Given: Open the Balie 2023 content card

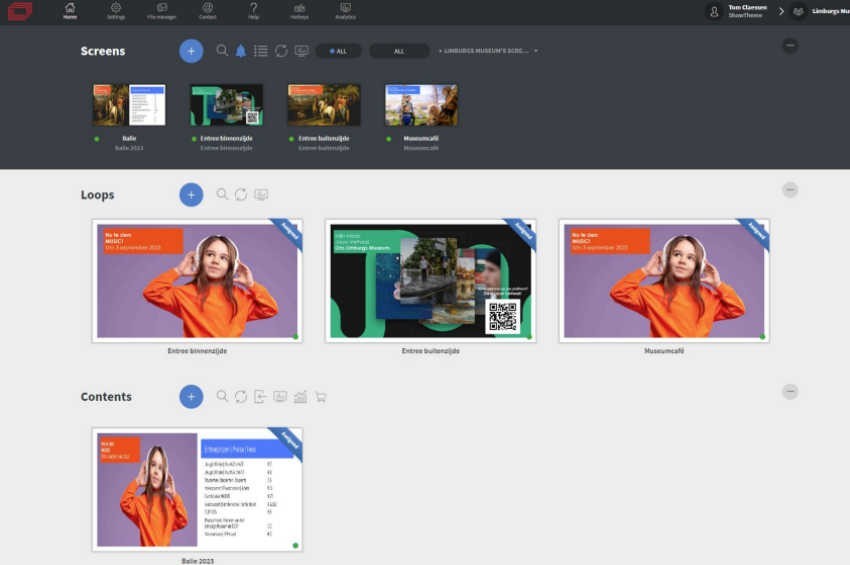Looking at the screenshot, I should pyautogui.click(x=197, y=489).
